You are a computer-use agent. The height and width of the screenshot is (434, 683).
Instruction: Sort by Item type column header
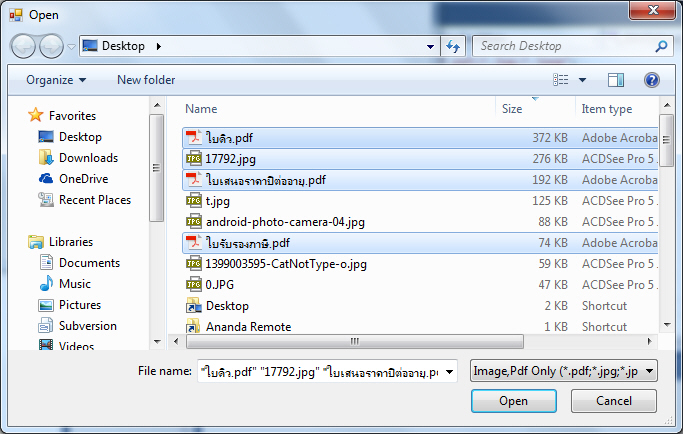[607, 109]
